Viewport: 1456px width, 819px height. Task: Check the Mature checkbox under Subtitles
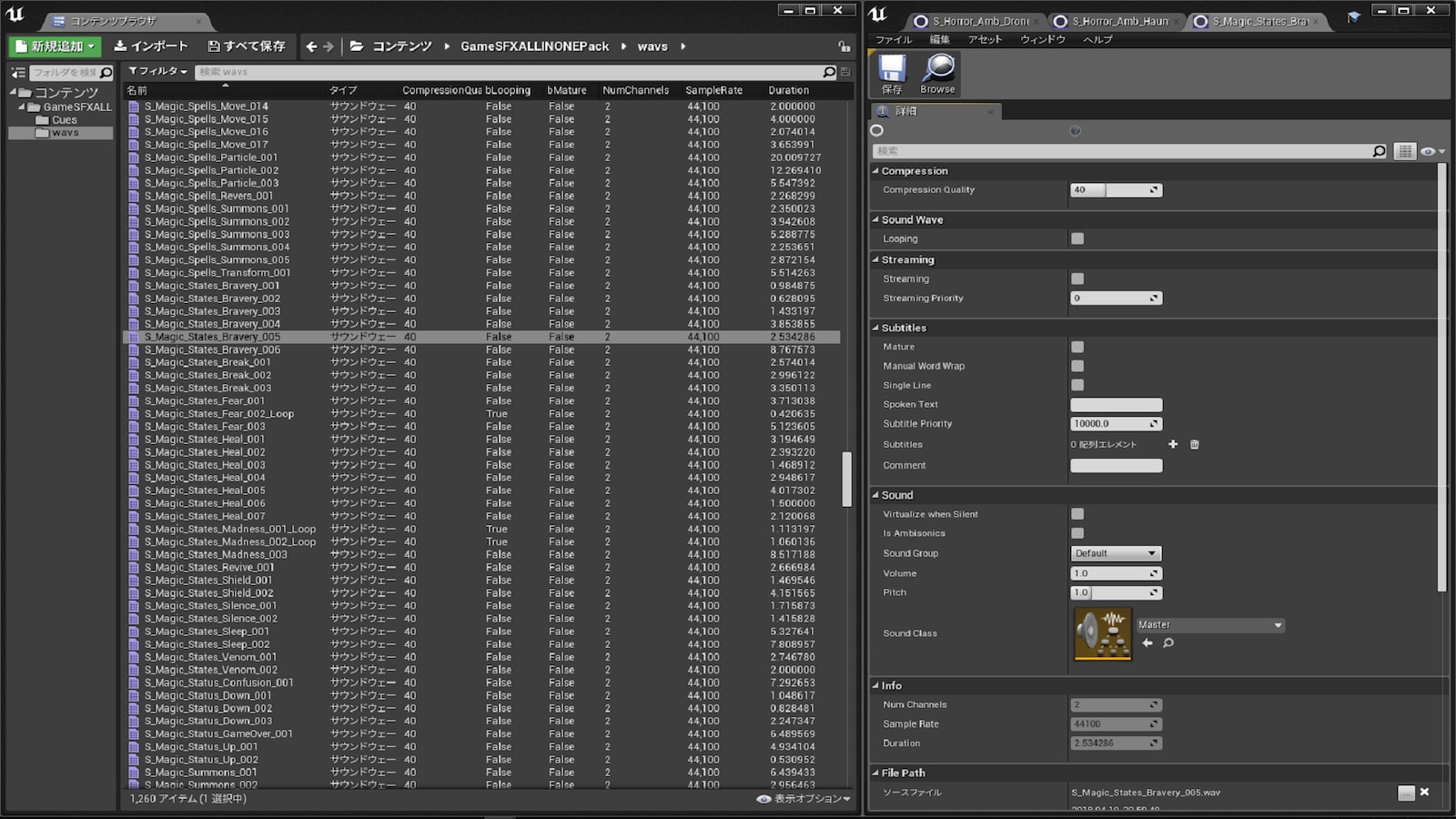(x=1077, y=347)
